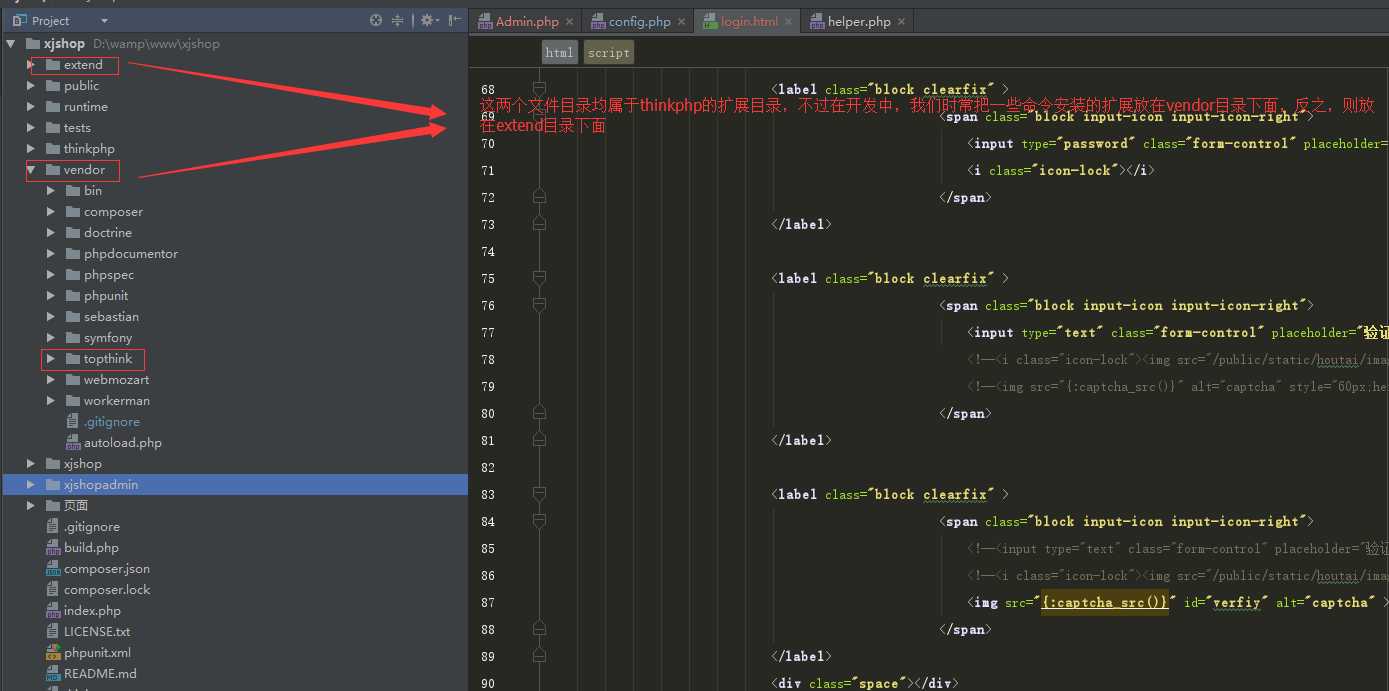The width and height of the screenshot is (1389, 691).
Task: Select the phpunit folder
Action: 106,296
